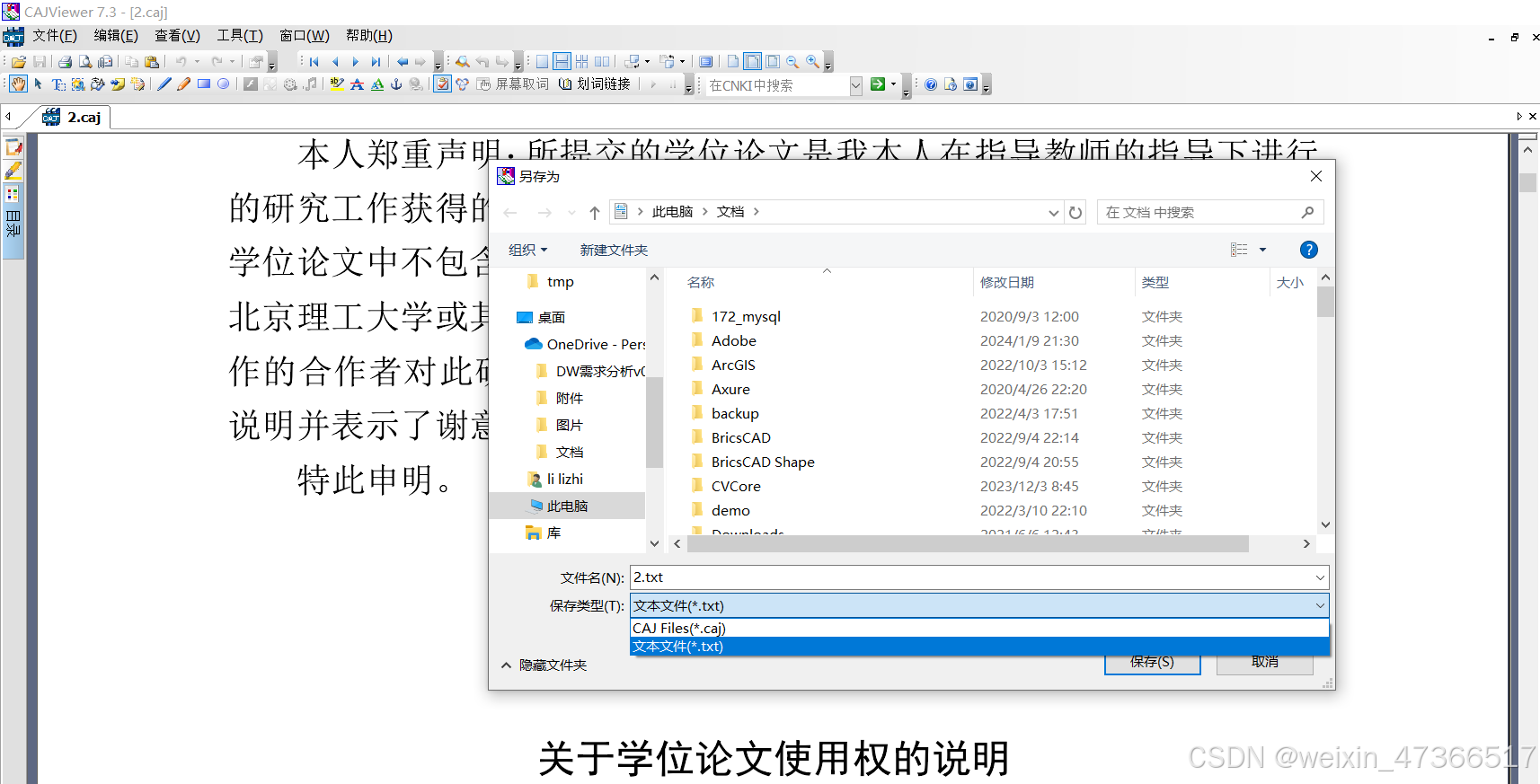Click the Open file toolbar icon
Viewport: 1540px width, 784px height.
pos(19,61)
